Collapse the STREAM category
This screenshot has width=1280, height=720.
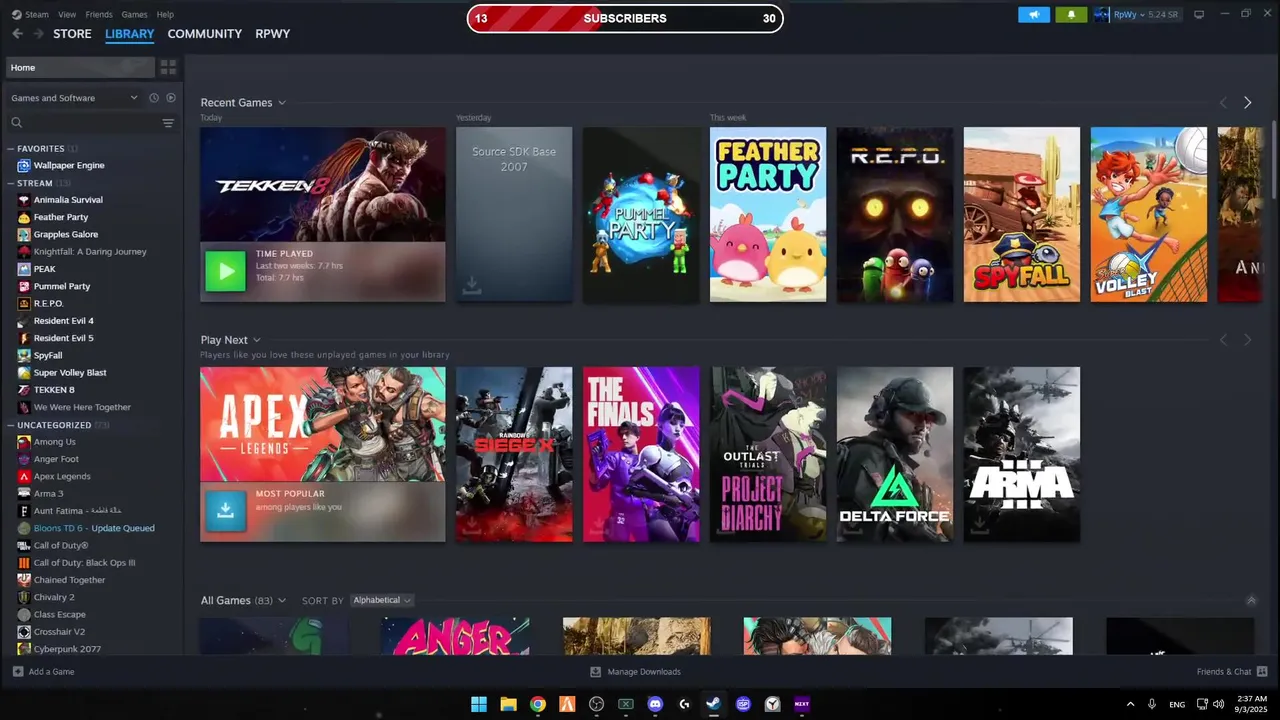click(x=11, y=183)
